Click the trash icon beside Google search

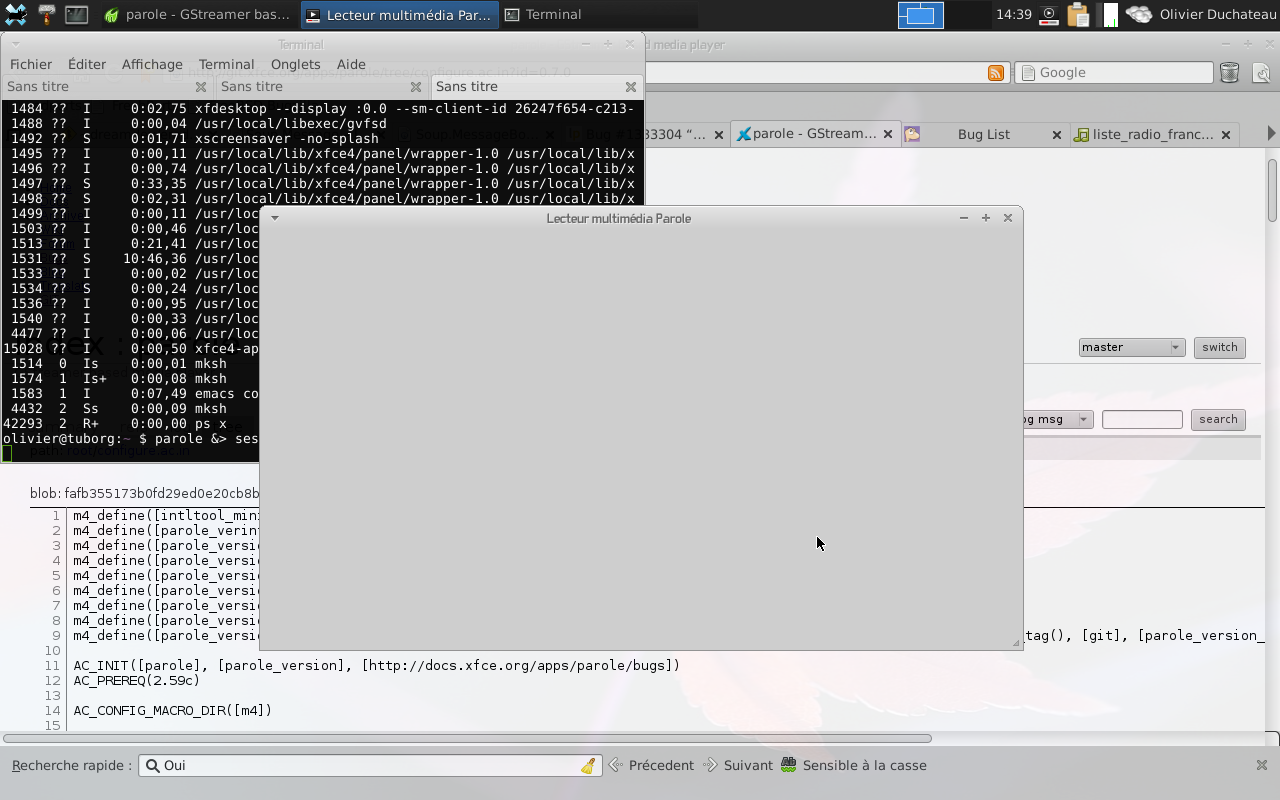point(1230,73)
